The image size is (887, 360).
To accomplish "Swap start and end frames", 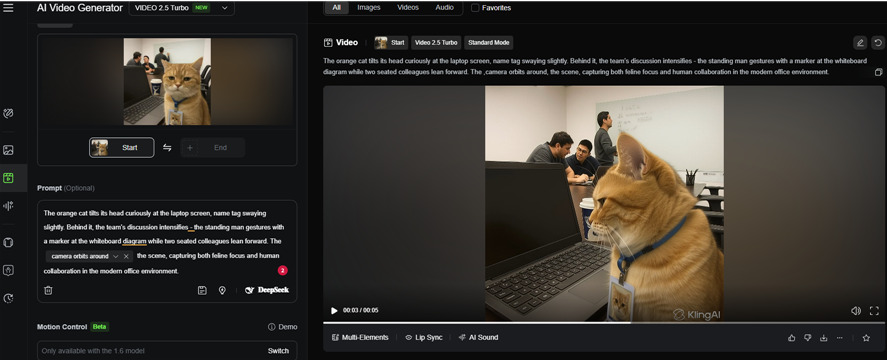I will (167, 148).
